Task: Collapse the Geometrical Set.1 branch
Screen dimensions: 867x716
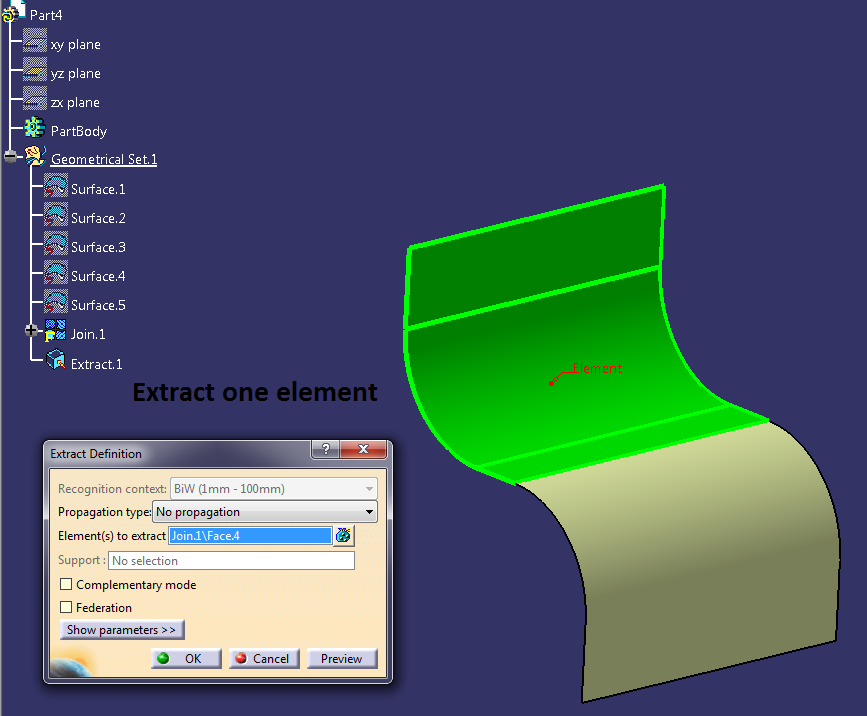Action: [9, 156]
